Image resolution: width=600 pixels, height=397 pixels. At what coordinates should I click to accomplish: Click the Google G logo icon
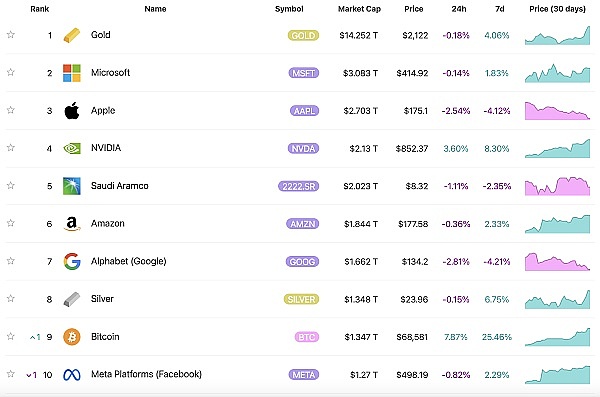pos(72,261)
